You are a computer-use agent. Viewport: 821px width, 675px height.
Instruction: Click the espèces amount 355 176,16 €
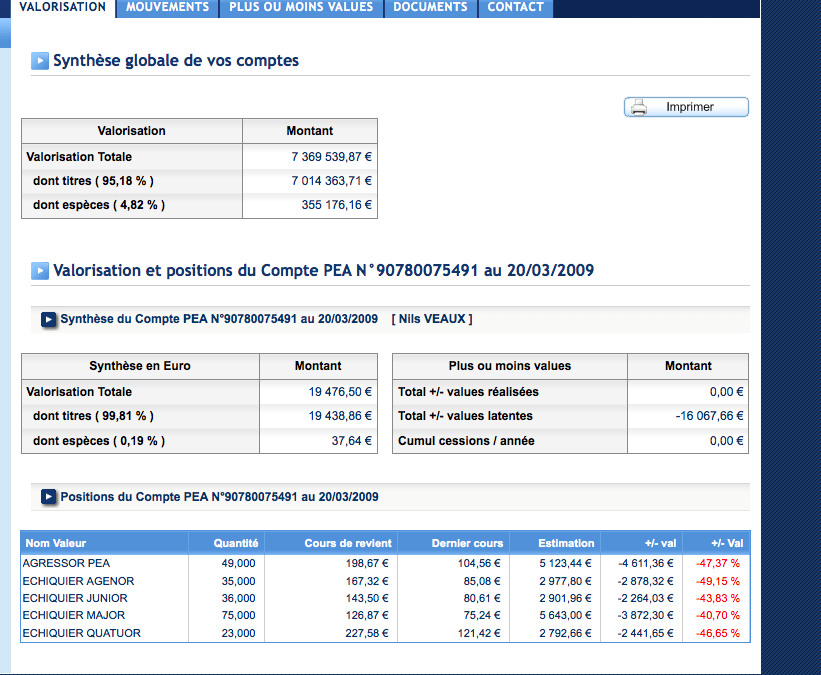point(336,205)
